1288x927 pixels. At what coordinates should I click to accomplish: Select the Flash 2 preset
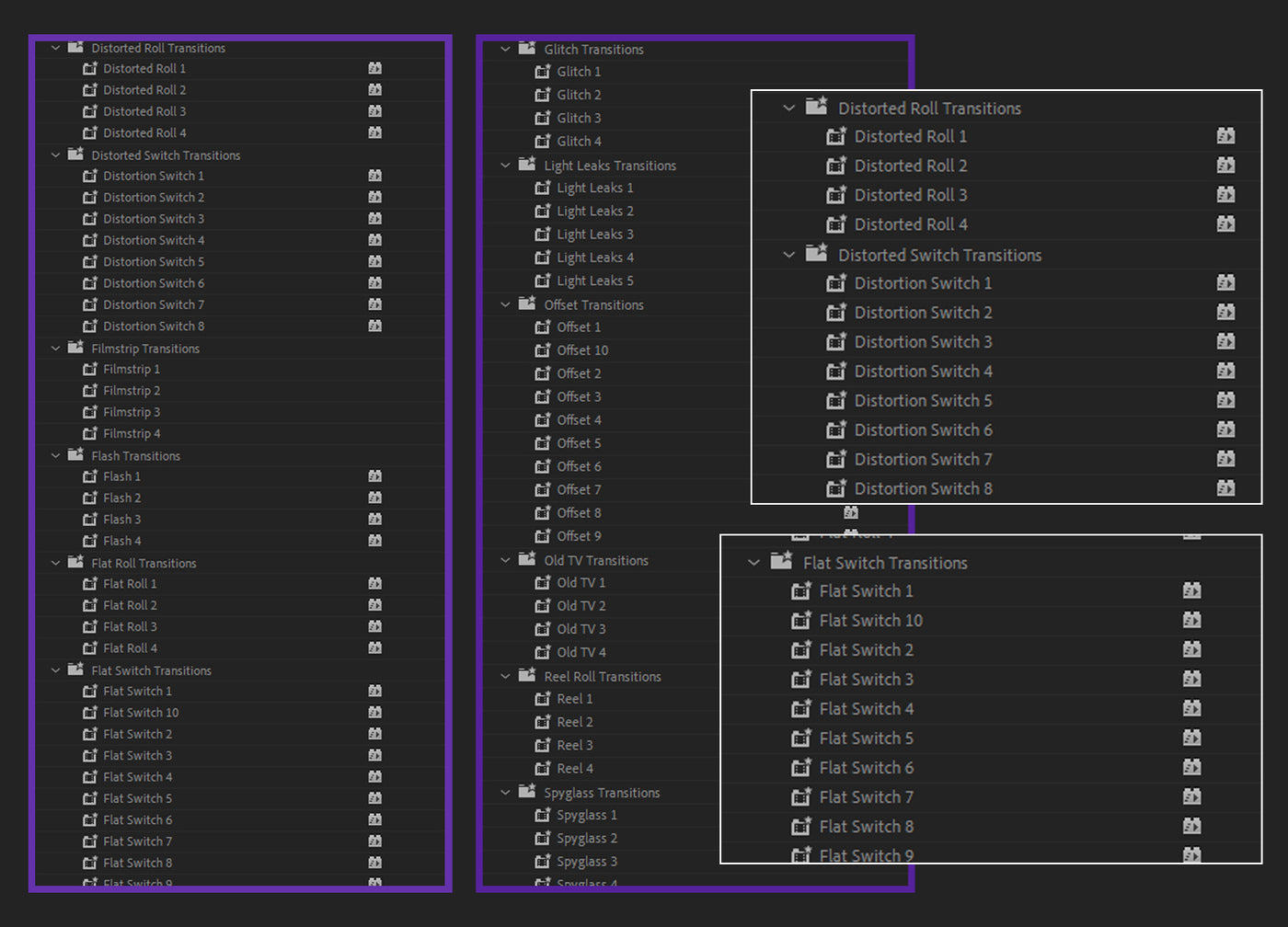tap(122, 498)
